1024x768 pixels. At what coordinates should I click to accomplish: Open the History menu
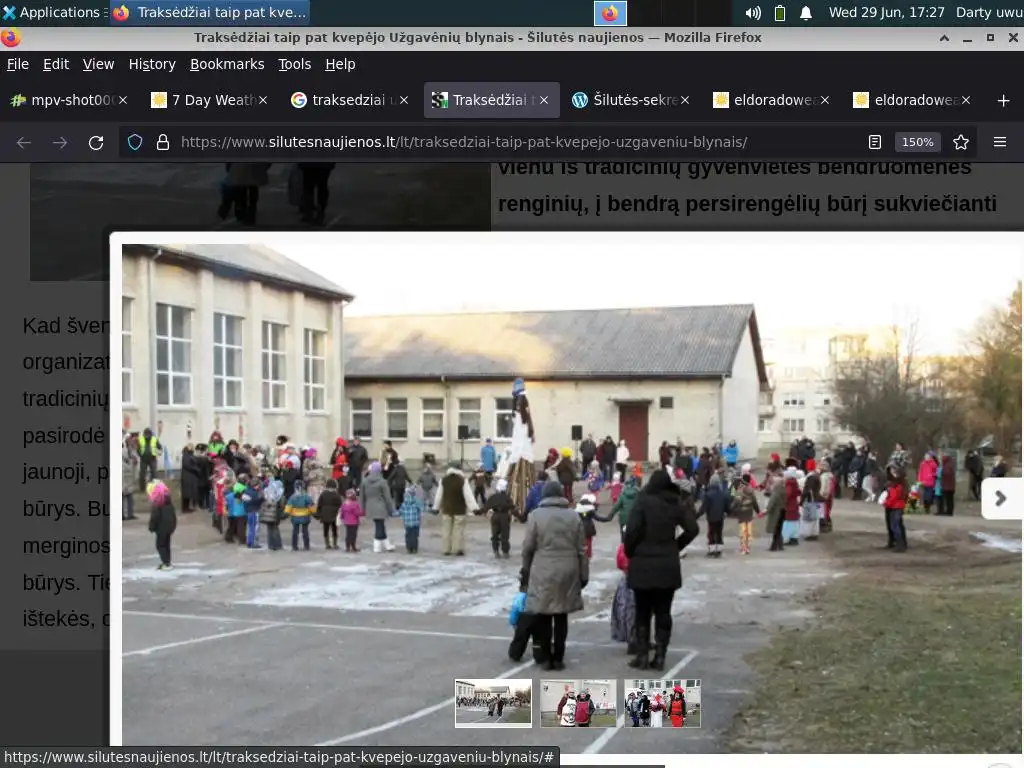(x=152, y=64)
